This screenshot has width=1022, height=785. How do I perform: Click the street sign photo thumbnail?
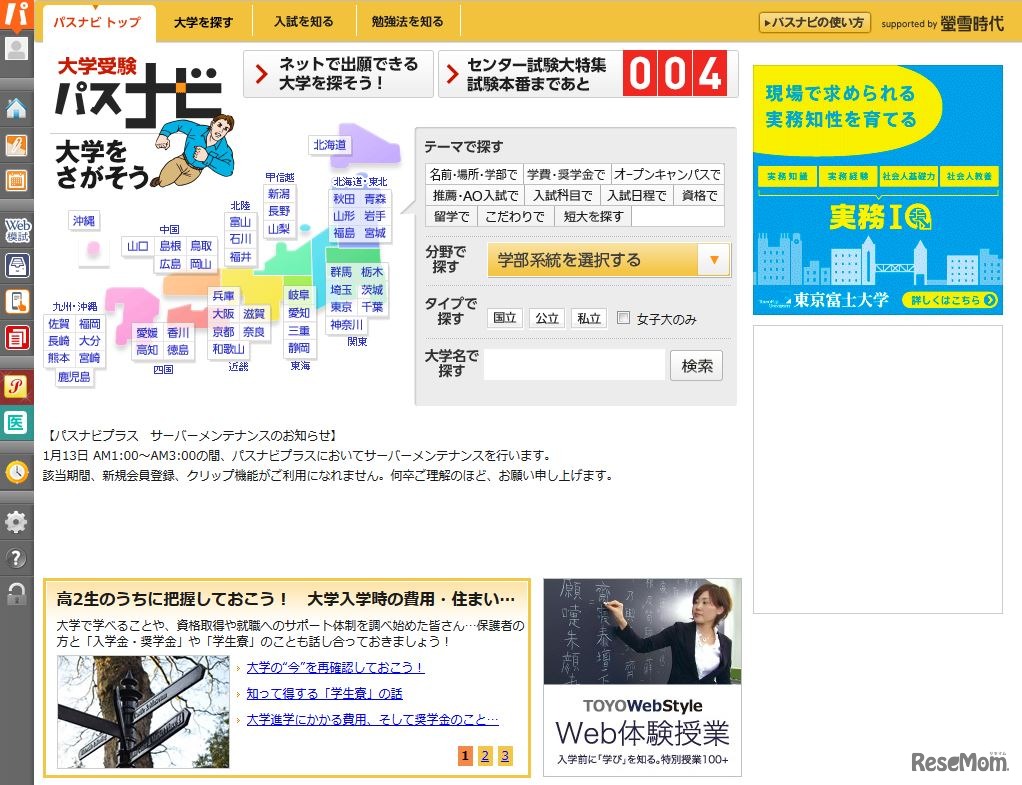pyautogui.click(x=143, y=711)
